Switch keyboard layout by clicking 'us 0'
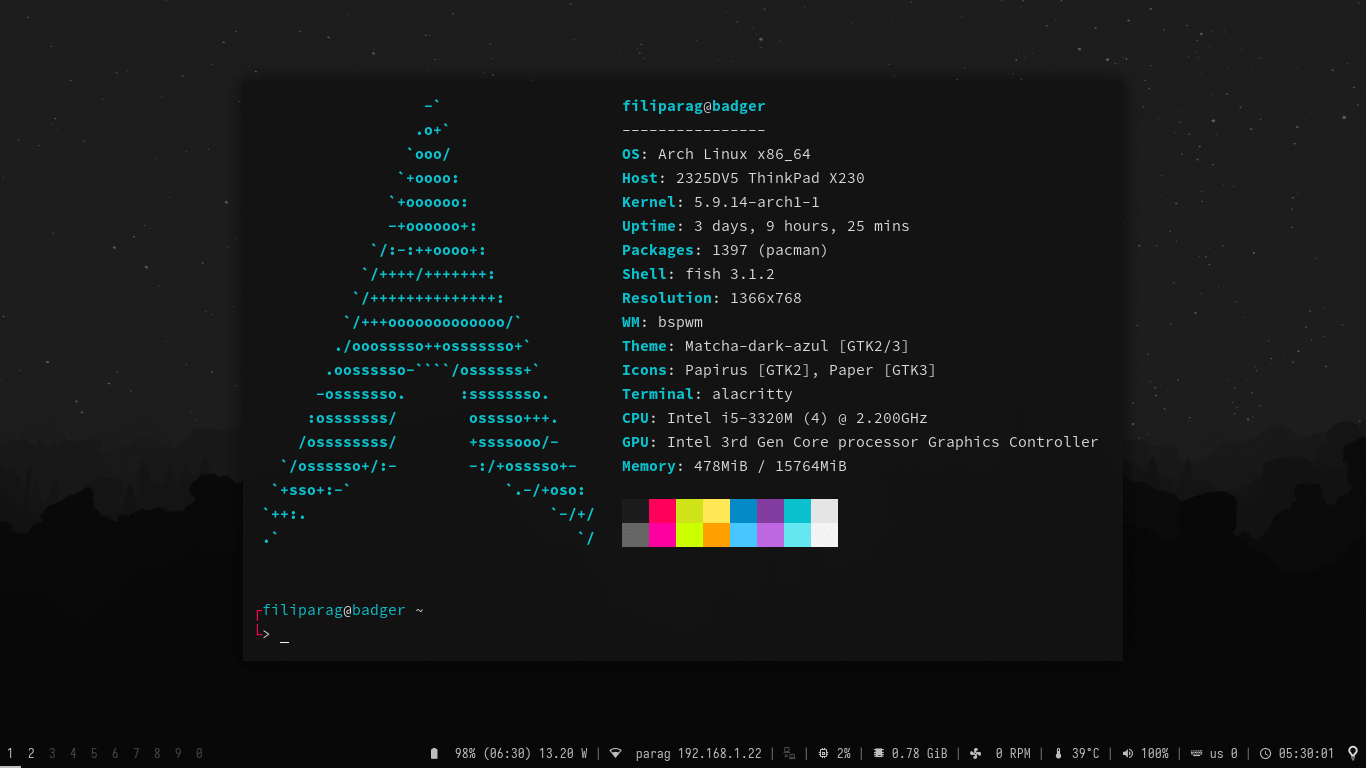This screenshot has width=1366, height=768. (1222, 753)
